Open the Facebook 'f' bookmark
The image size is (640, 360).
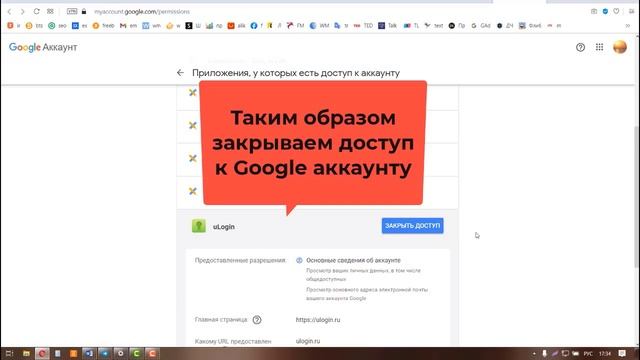(x=256, y=25)
